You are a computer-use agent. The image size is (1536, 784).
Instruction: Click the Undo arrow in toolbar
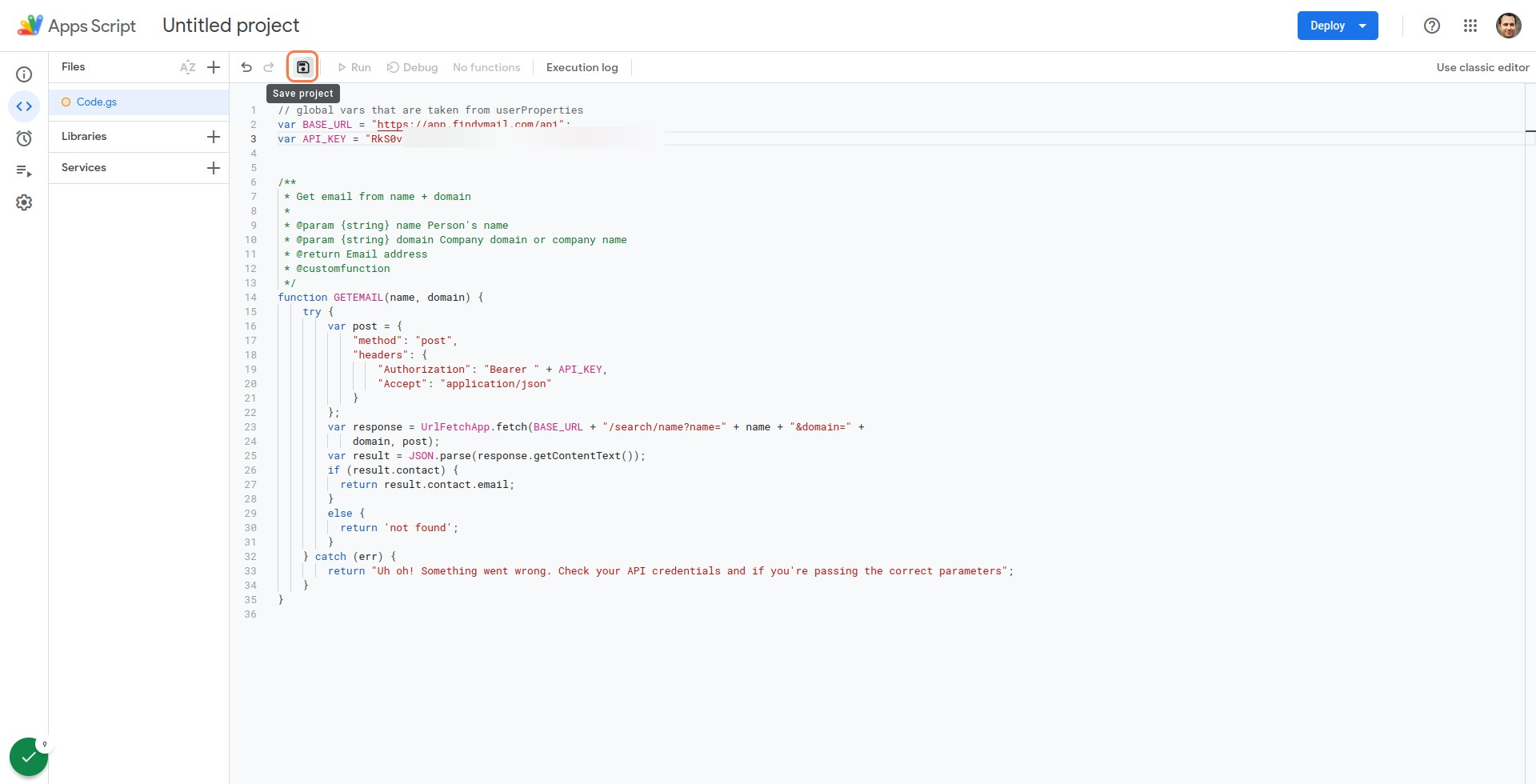click(246, 67)
